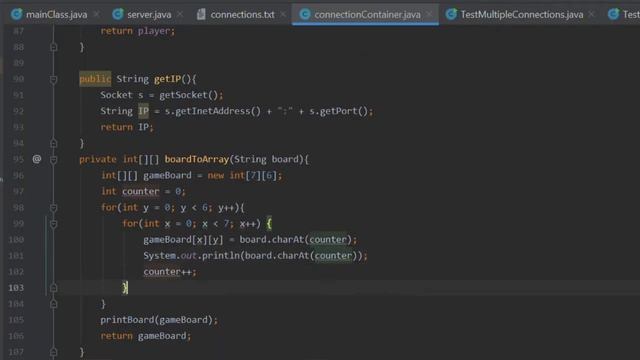Image resolution: width=640 pixels, height=360 pixels.
Task: Click the mainClass.java class icon
Action: click(16, 14)
